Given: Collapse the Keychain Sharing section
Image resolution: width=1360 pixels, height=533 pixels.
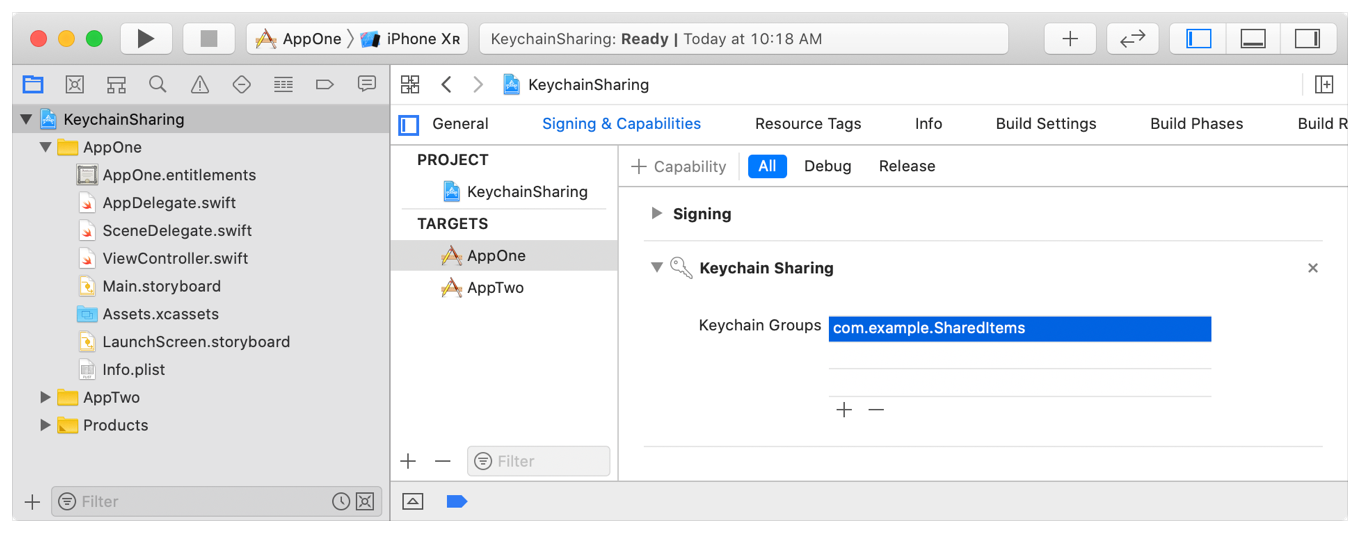Looking at the screenshot, I should click(x=657, y=268).
